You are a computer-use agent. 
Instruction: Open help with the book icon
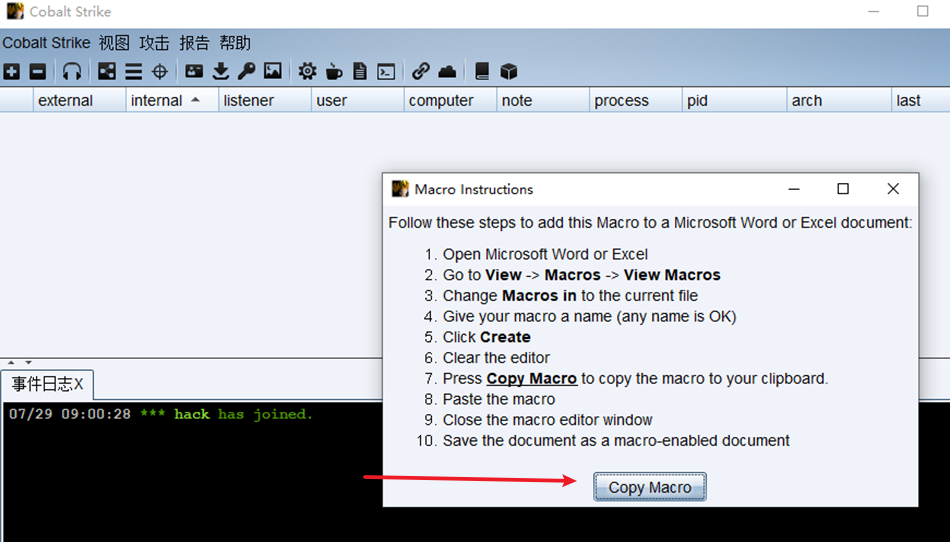click(482, 71)
